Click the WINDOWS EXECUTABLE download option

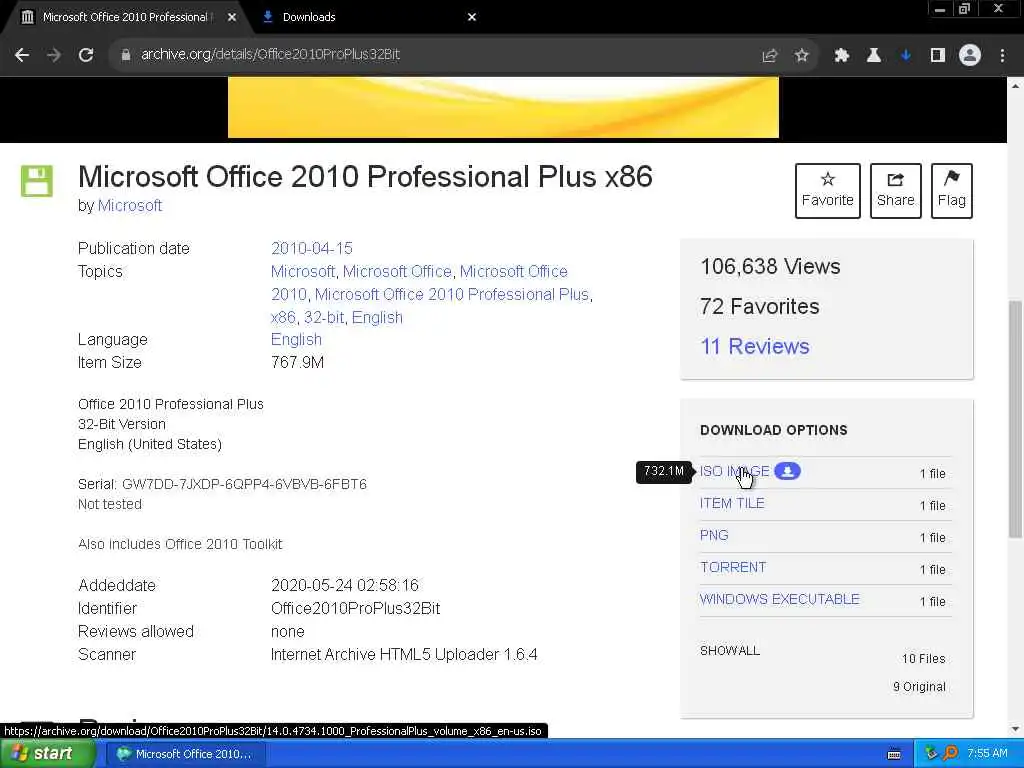click(780, 600)
